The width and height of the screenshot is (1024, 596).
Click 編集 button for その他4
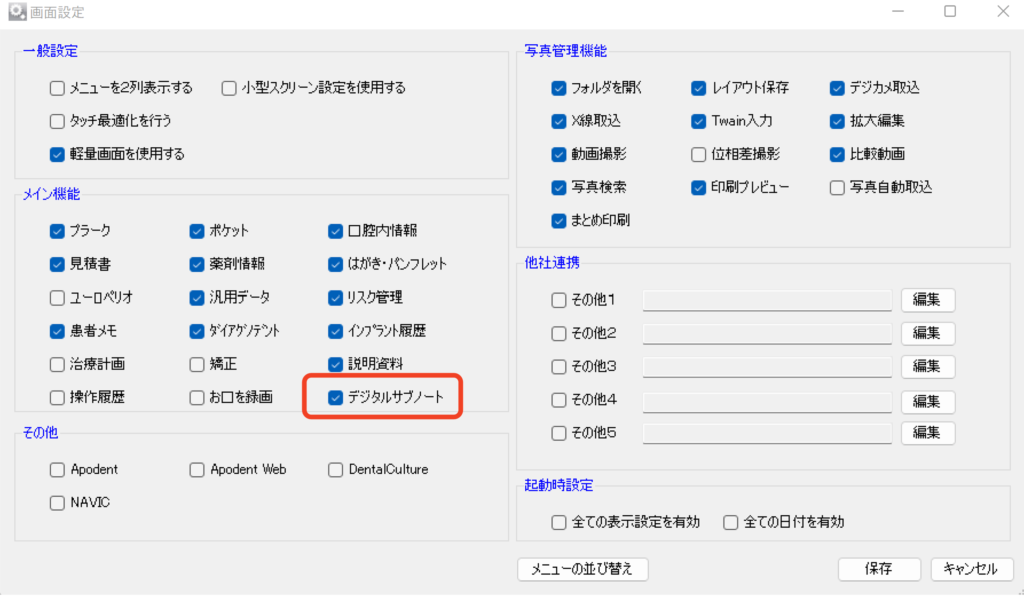coord(927,400)
